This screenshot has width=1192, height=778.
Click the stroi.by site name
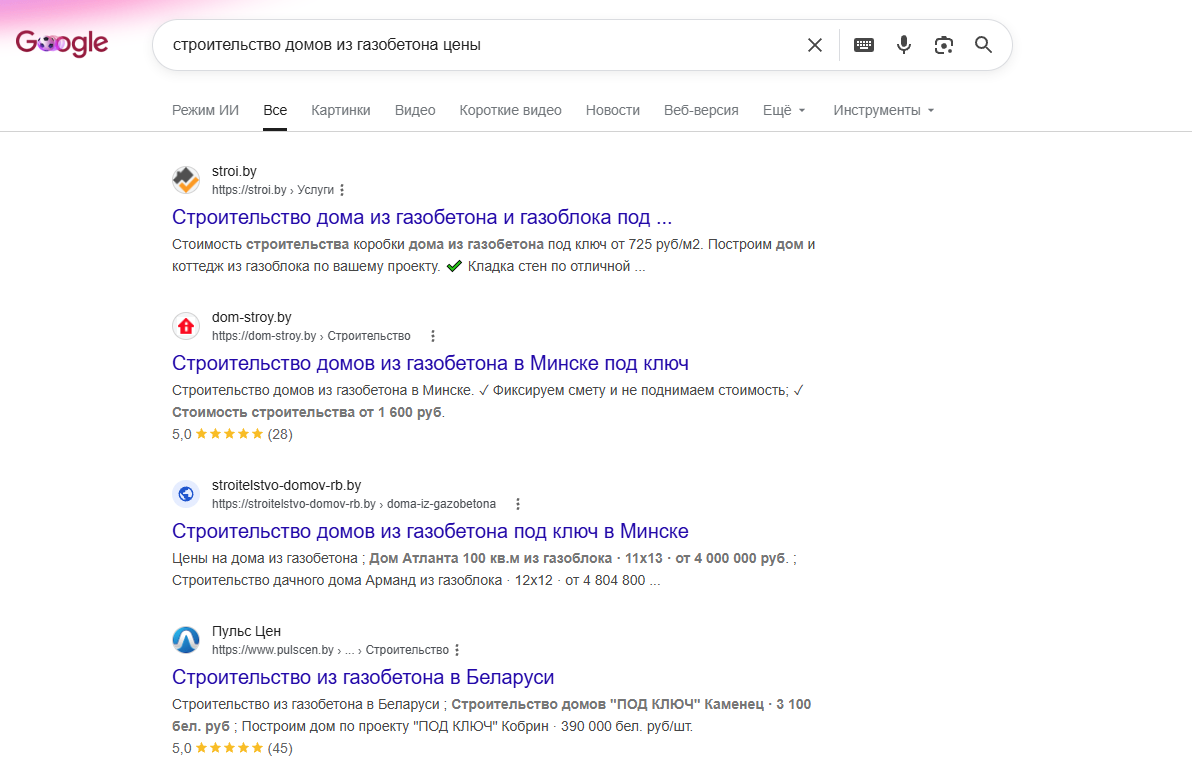click(x=234, y=171)
